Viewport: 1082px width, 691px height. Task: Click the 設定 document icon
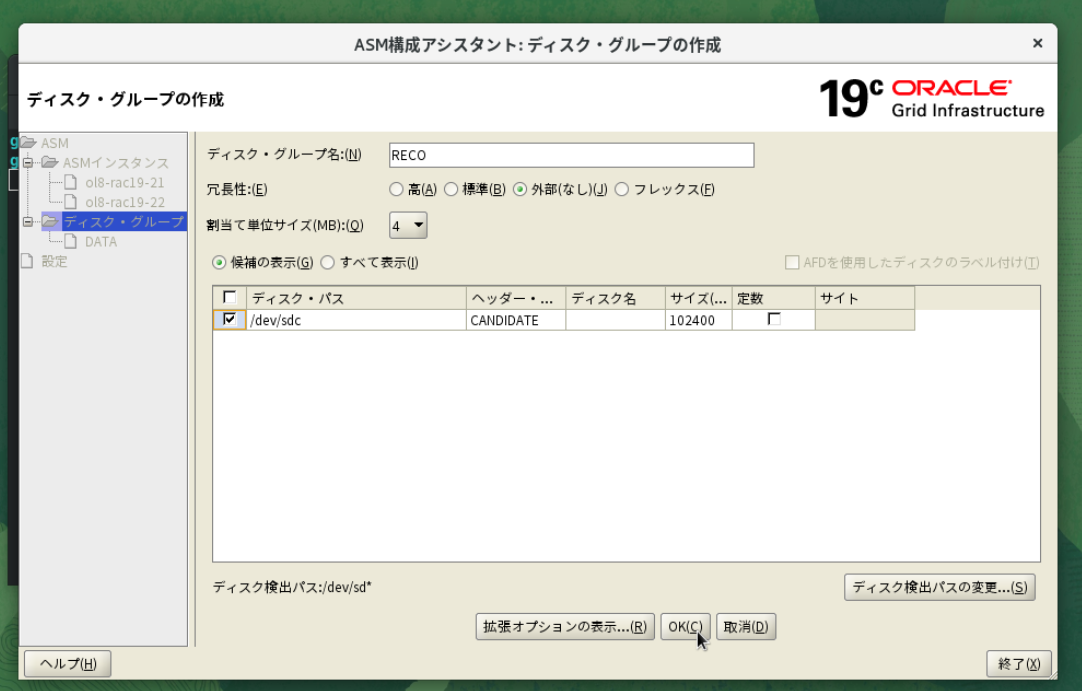click(x=27, y=261)
